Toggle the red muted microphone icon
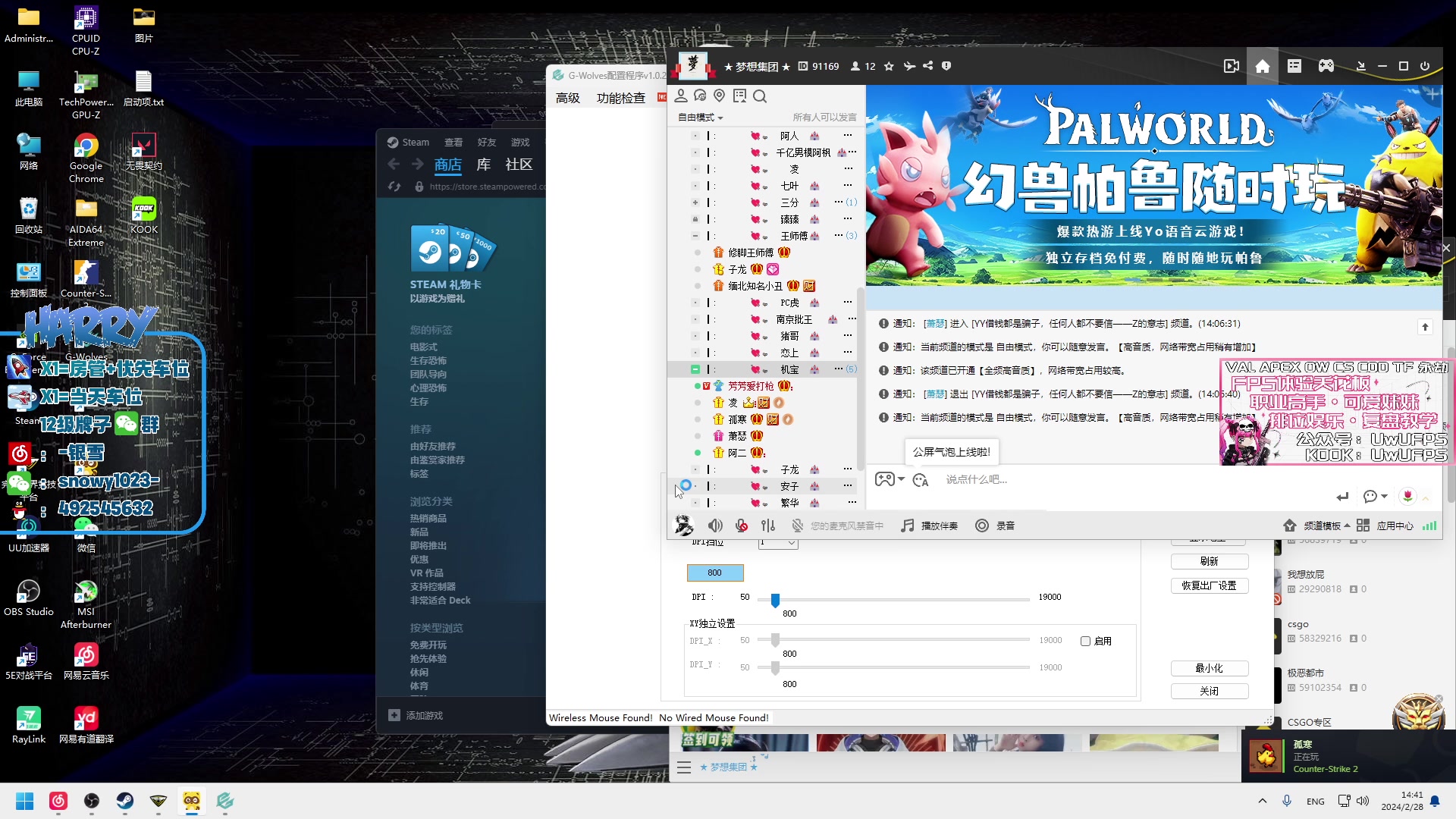Viewport: 1456px width, 819px height. (742, 526)
